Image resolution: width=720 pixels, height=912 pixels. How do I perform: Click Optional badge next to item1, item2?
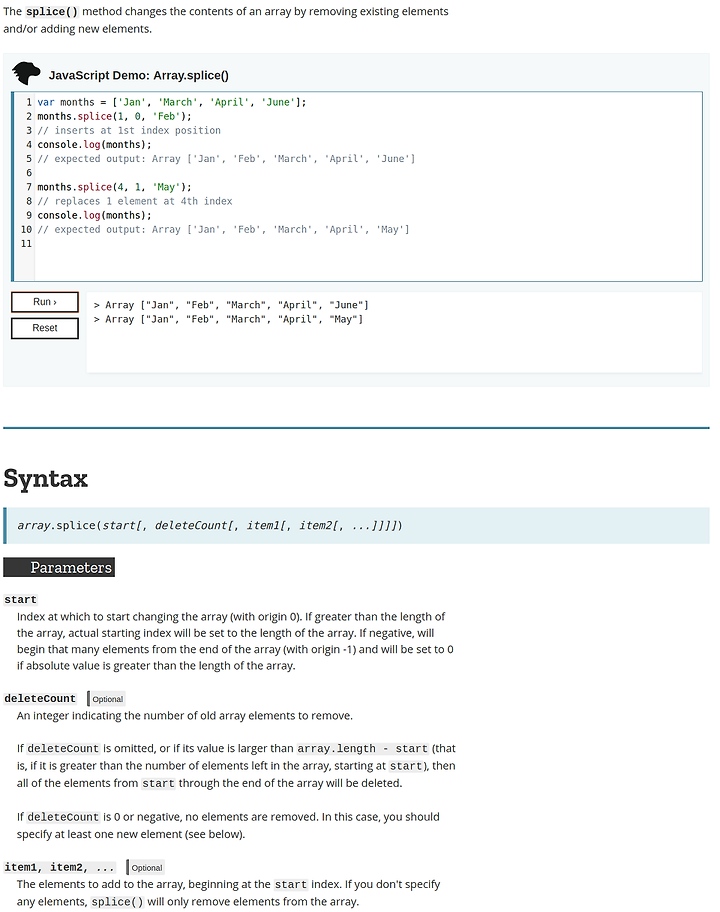pos(146,867)
